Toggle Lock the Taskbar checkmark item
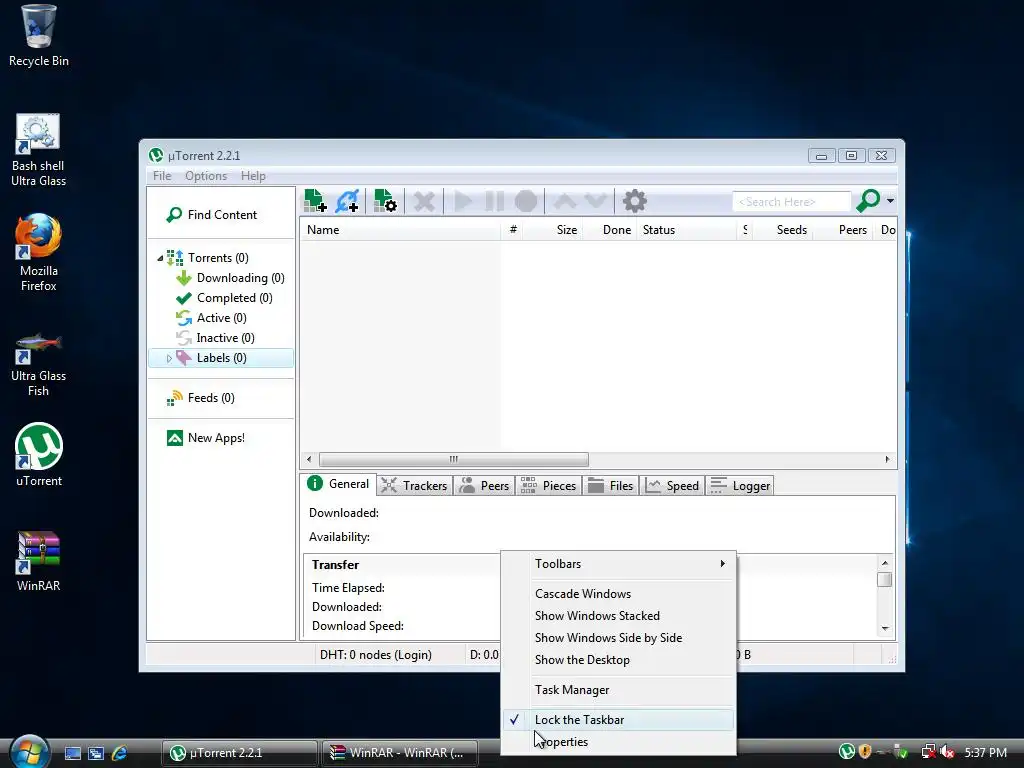This screenshot has height=768, width=1024. point(619,720)
